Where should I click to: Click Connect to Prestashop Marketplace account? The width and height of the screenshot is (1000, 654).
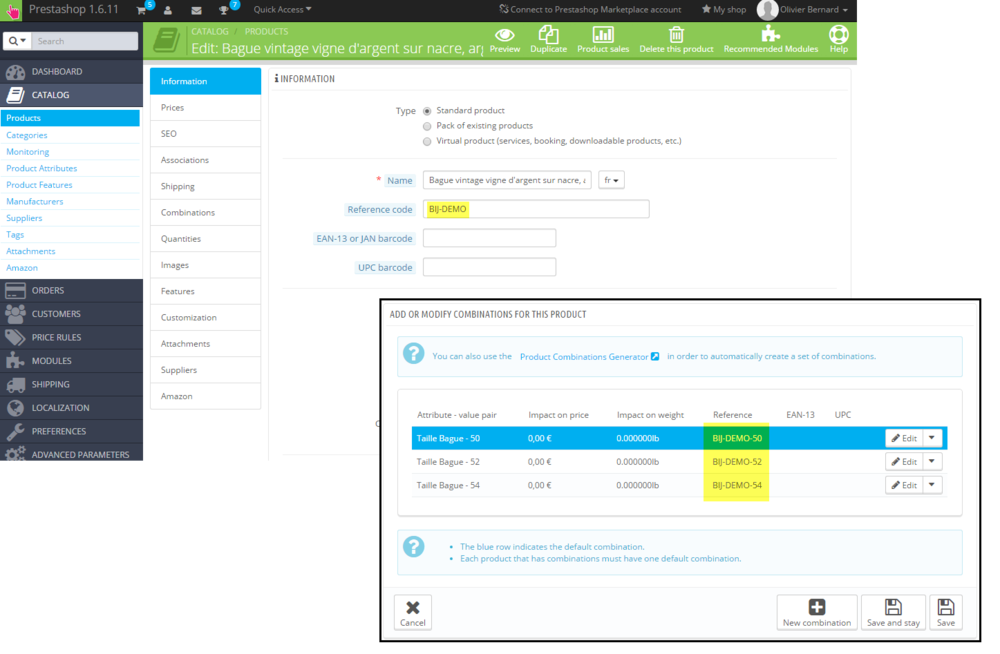[x=590, y=10]
